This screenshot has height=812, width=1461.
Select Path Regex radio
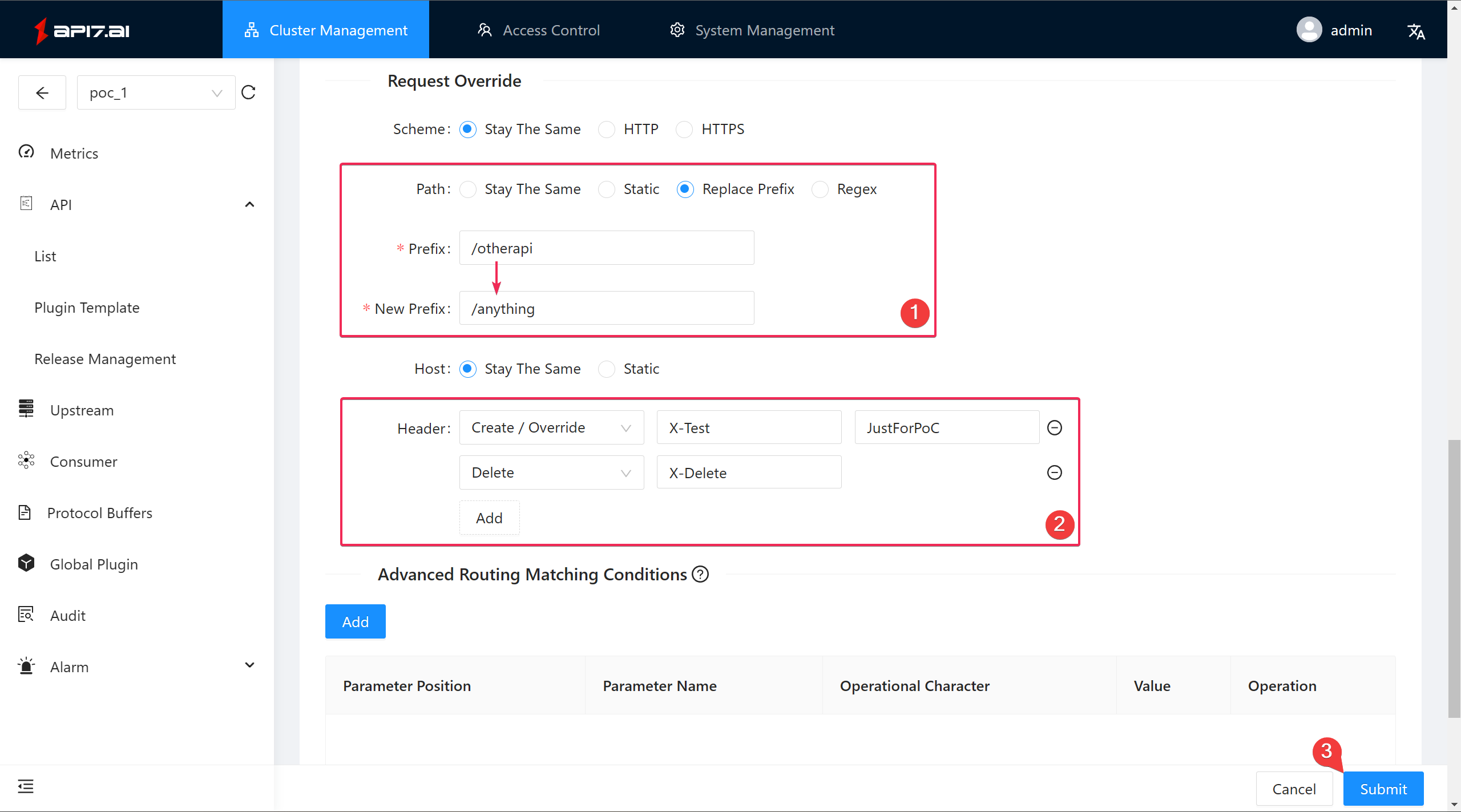pyautogui.click(x=820, y=189)
